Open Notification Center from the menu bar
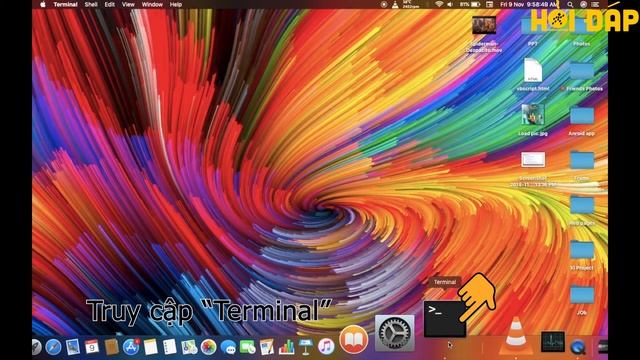 (596, 4)
